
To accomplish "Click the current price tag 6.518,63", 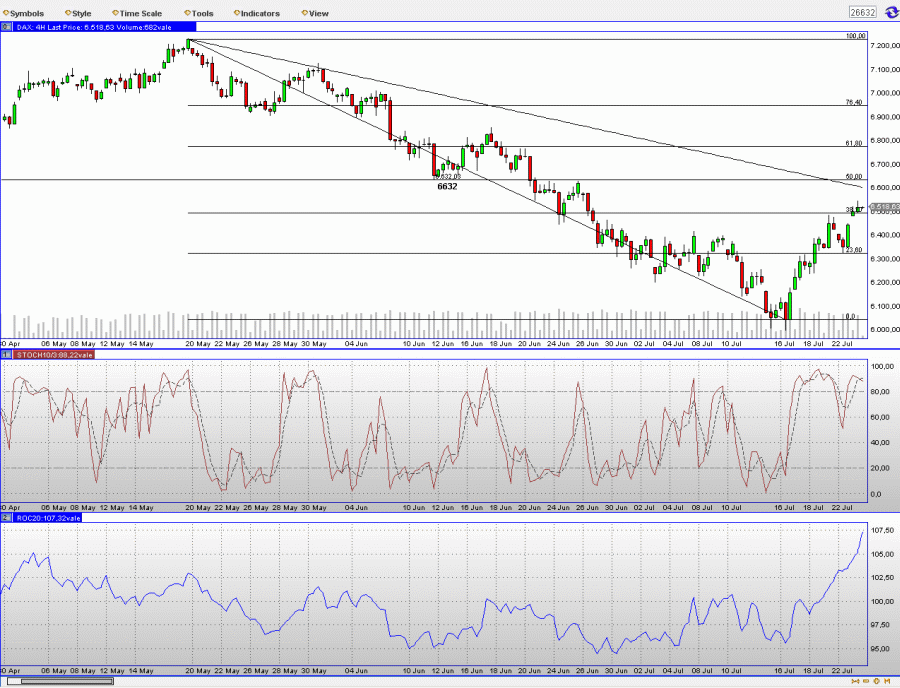I will coord(885,207).
